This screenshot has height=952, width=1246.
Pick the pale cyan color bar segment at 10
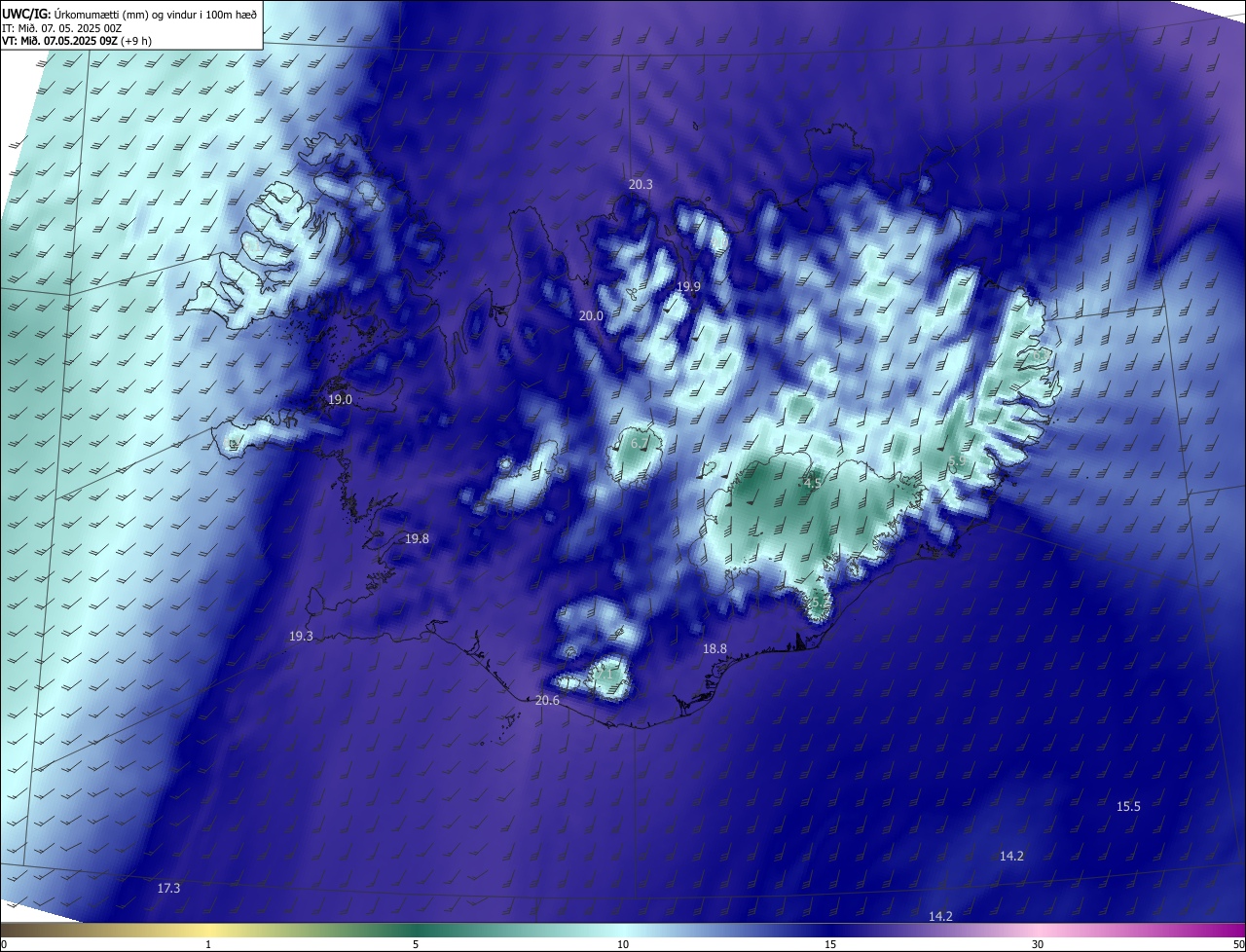pyautogui.click(x=623, y=930)
